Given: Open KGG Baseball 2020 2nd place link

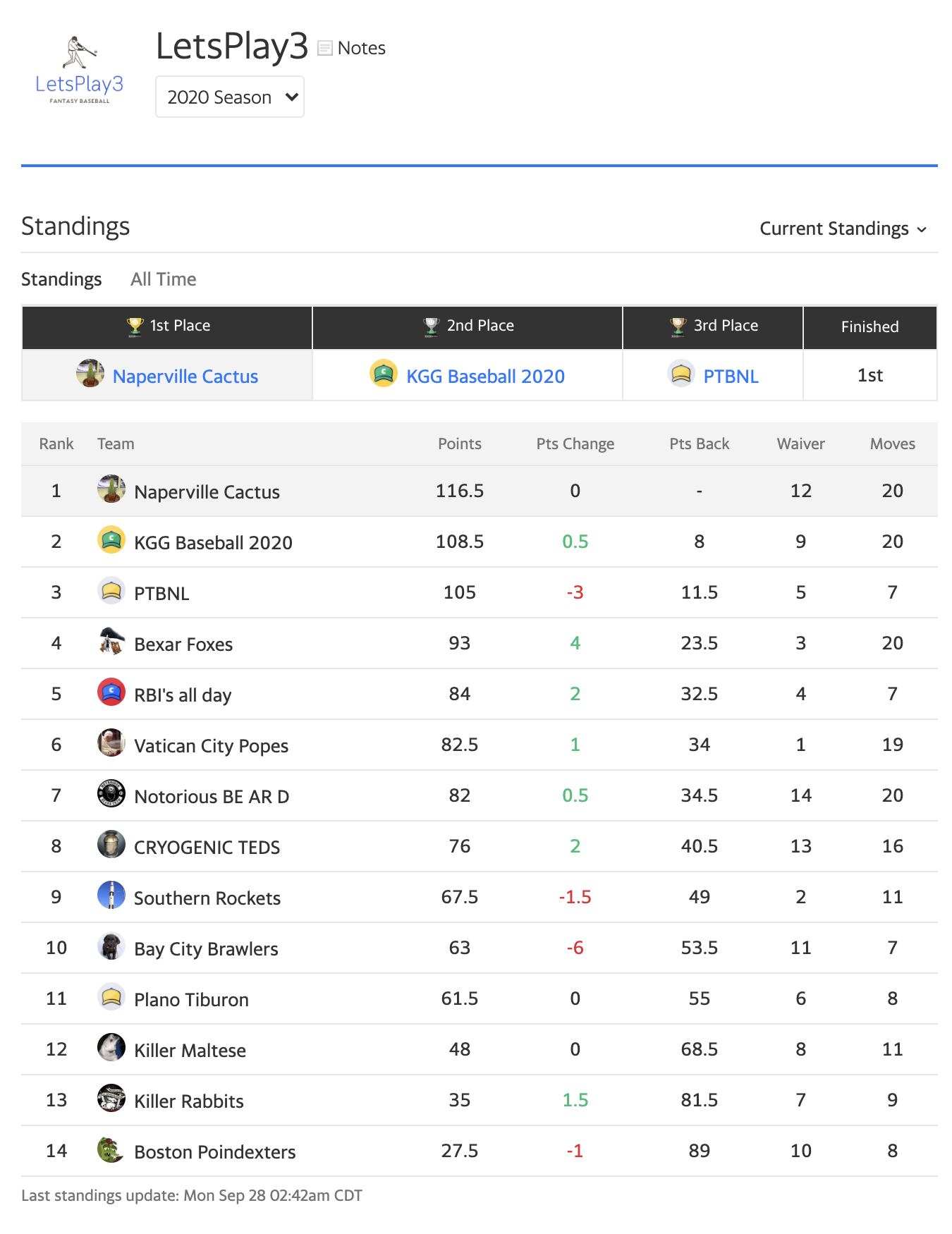Looking at the screenshot, I should 485,377.
